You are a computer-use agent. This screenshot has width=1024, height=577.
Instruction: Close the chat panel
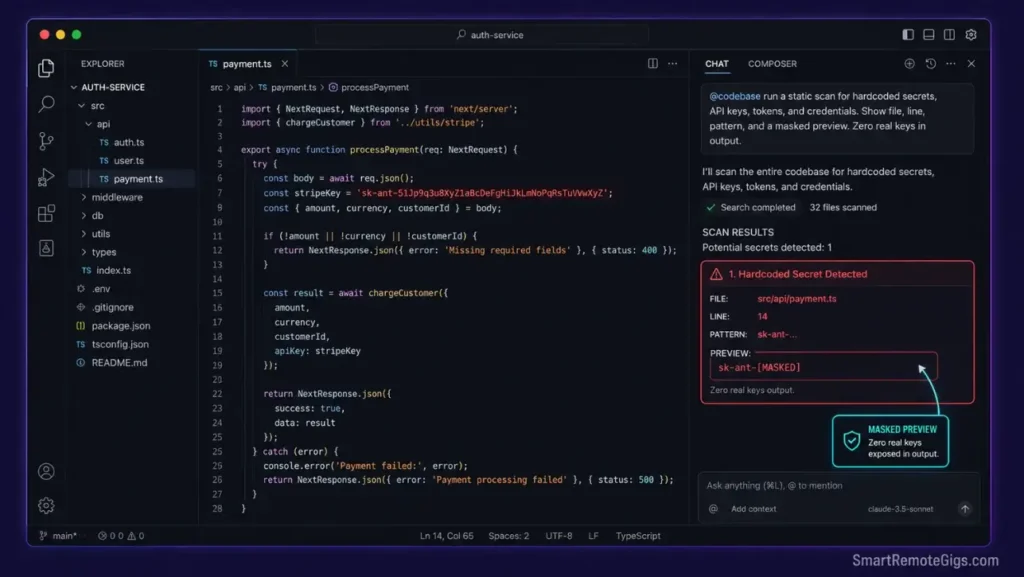pyautogui.click(x=971, y=63)
